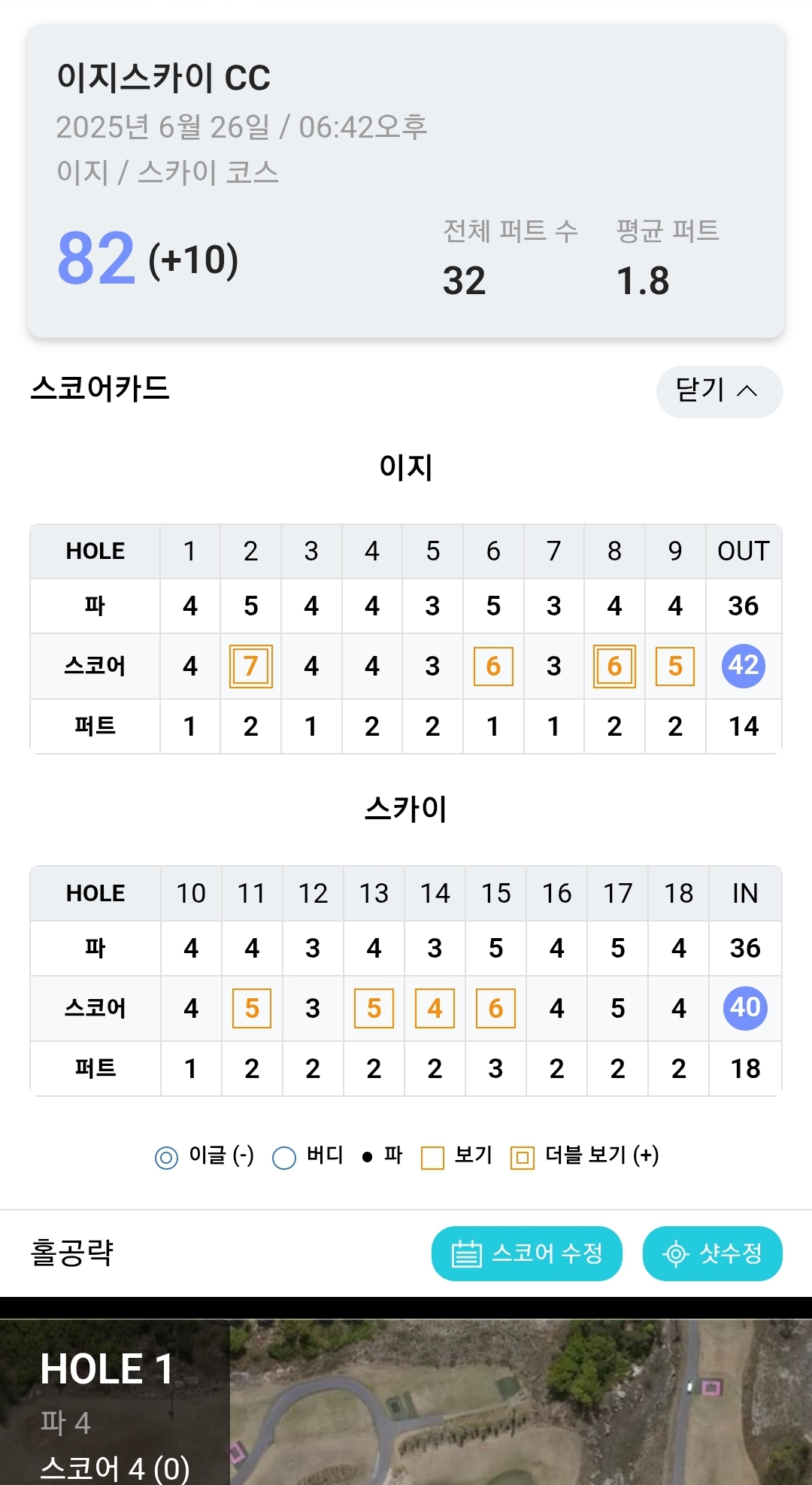
Task: Tap the 스코어 수정 calendar icon
Action: click(466, 1254)
